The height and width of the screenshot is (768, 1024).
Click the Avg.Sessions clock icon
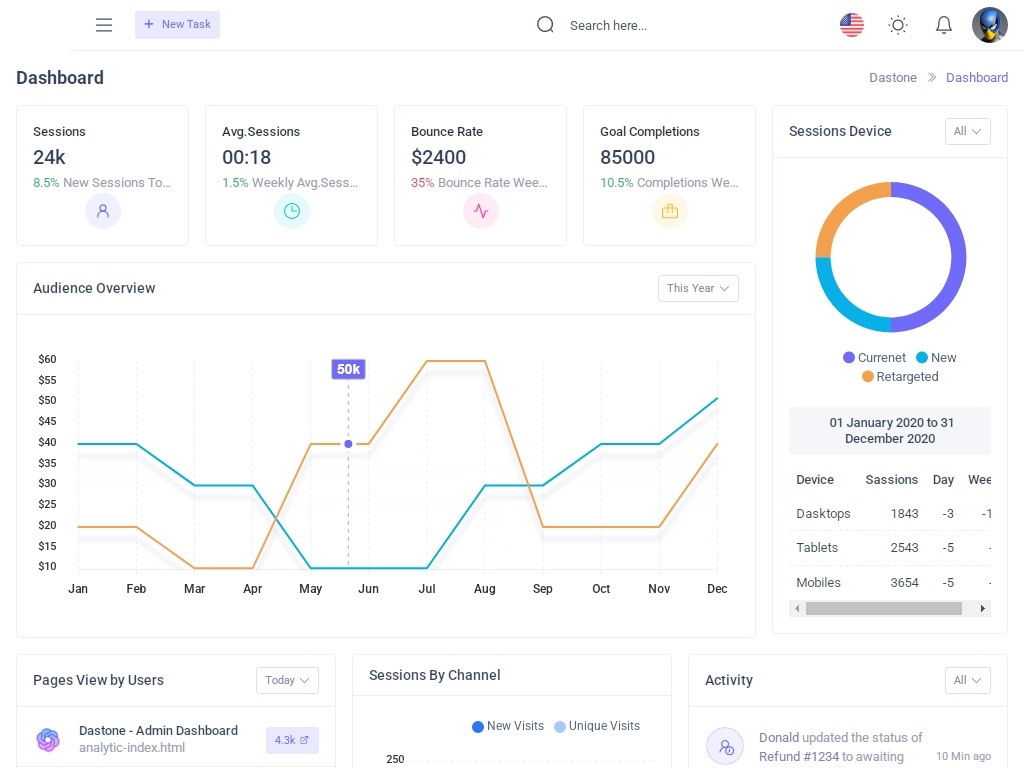[x=292, y=211]
